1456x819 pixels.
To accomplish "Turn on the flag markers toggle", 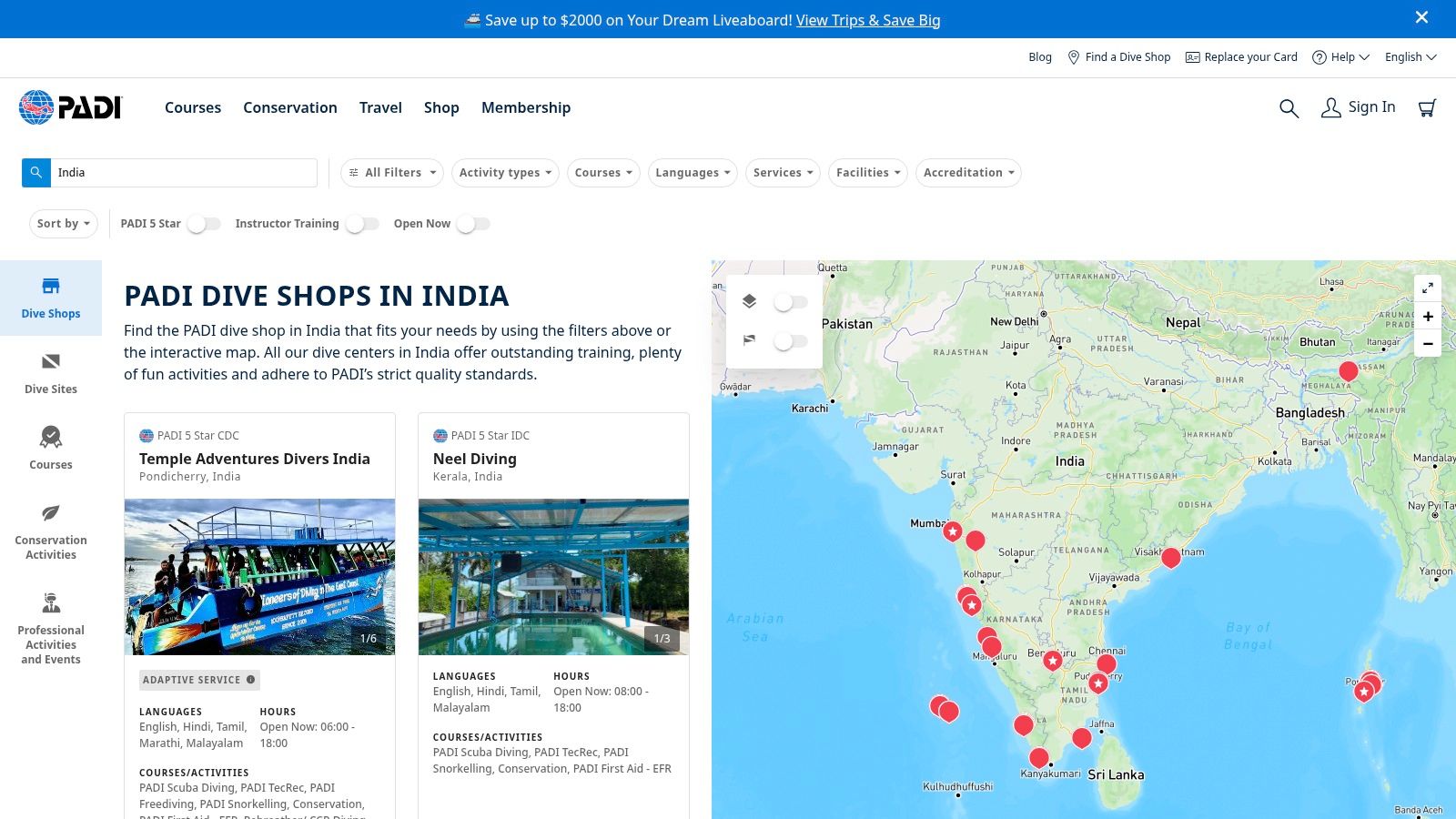I will tap(791, 341).
